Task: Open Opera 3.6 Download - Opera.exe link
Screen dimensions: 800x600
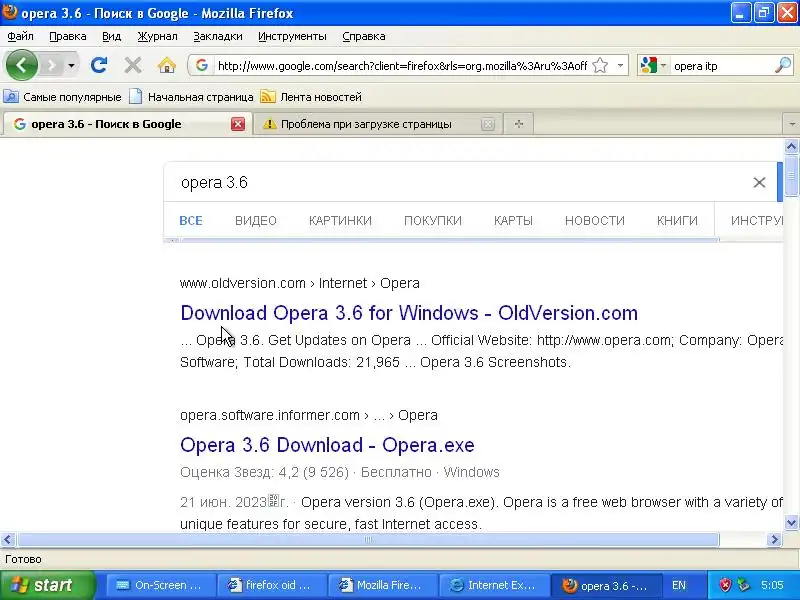Action: tap(327, 445)
